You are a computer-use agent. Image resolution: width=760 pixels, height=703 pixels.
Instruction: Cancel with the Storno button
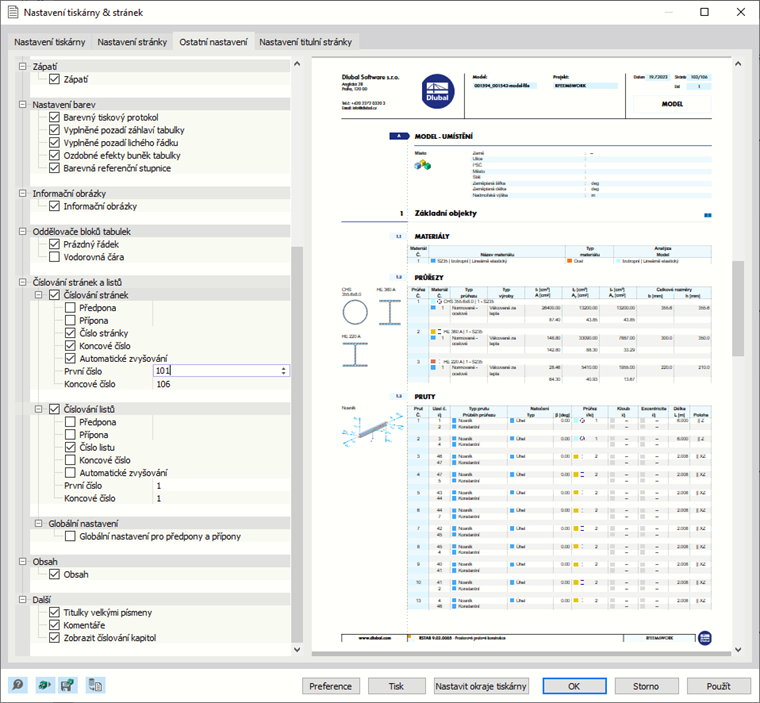click(646, 686)
